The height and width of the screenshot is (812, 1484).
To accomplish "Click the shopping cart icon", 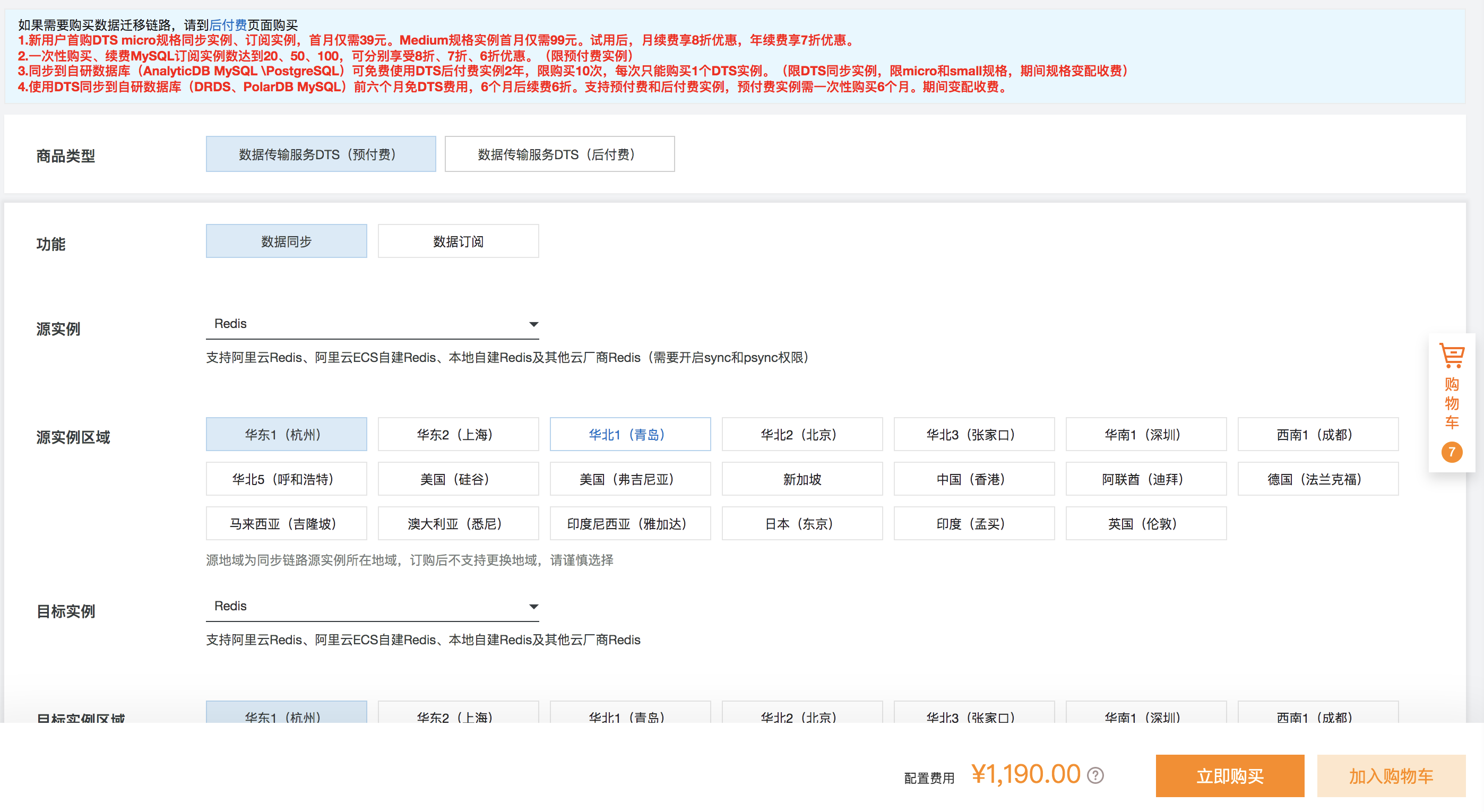I will [1451, 356].
